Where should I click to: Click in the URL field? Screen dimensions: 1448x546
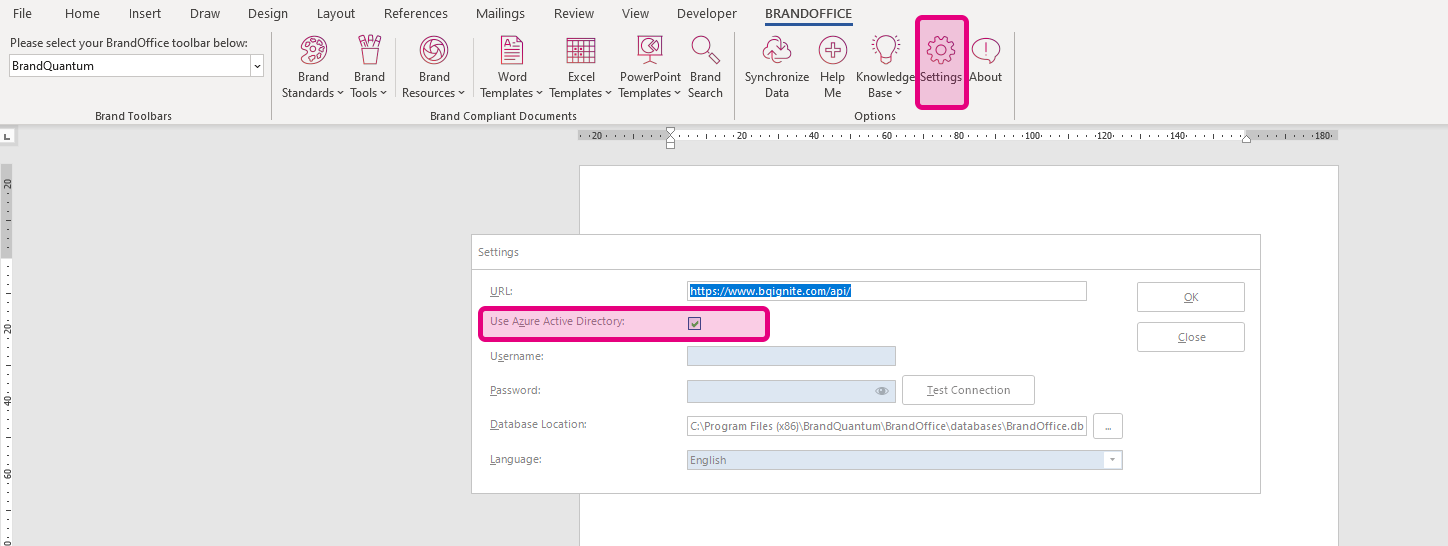point(887,291)
